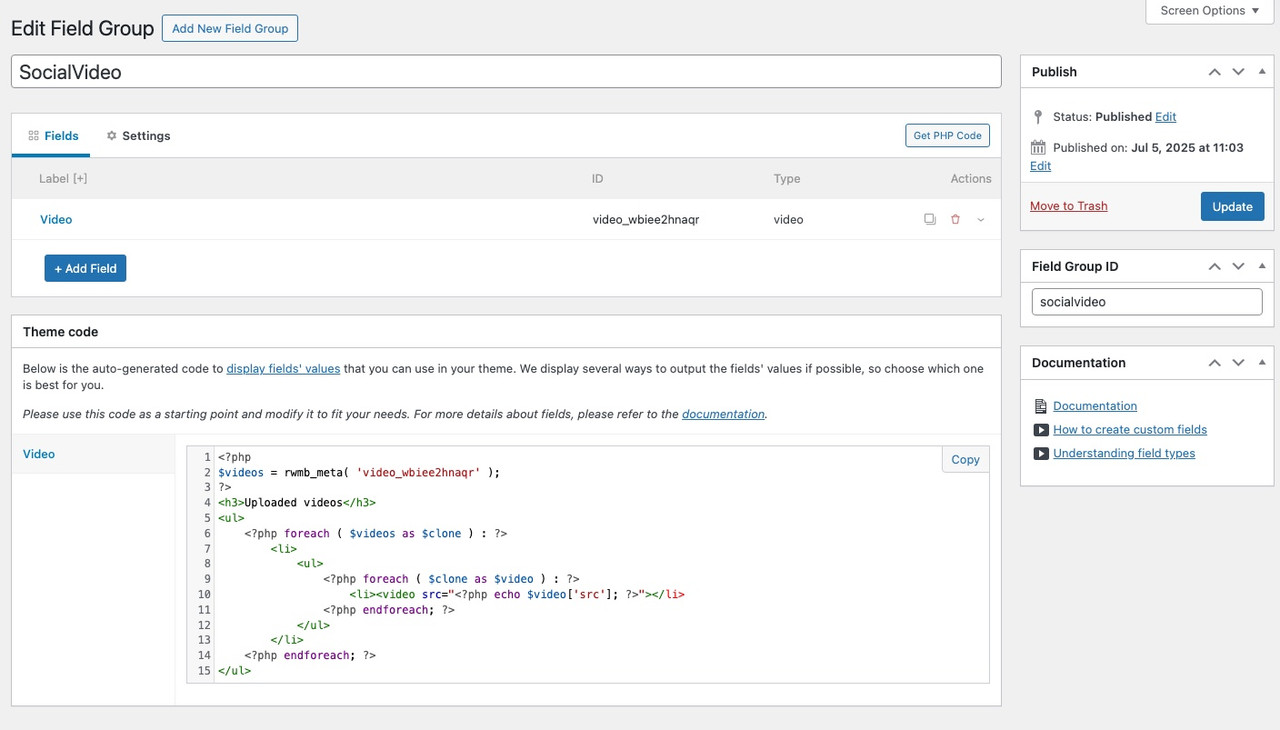Collapse the Publish panel toggle triangle
Image resolution: width=1280 pixels, height=730 pixels.
1262,72
